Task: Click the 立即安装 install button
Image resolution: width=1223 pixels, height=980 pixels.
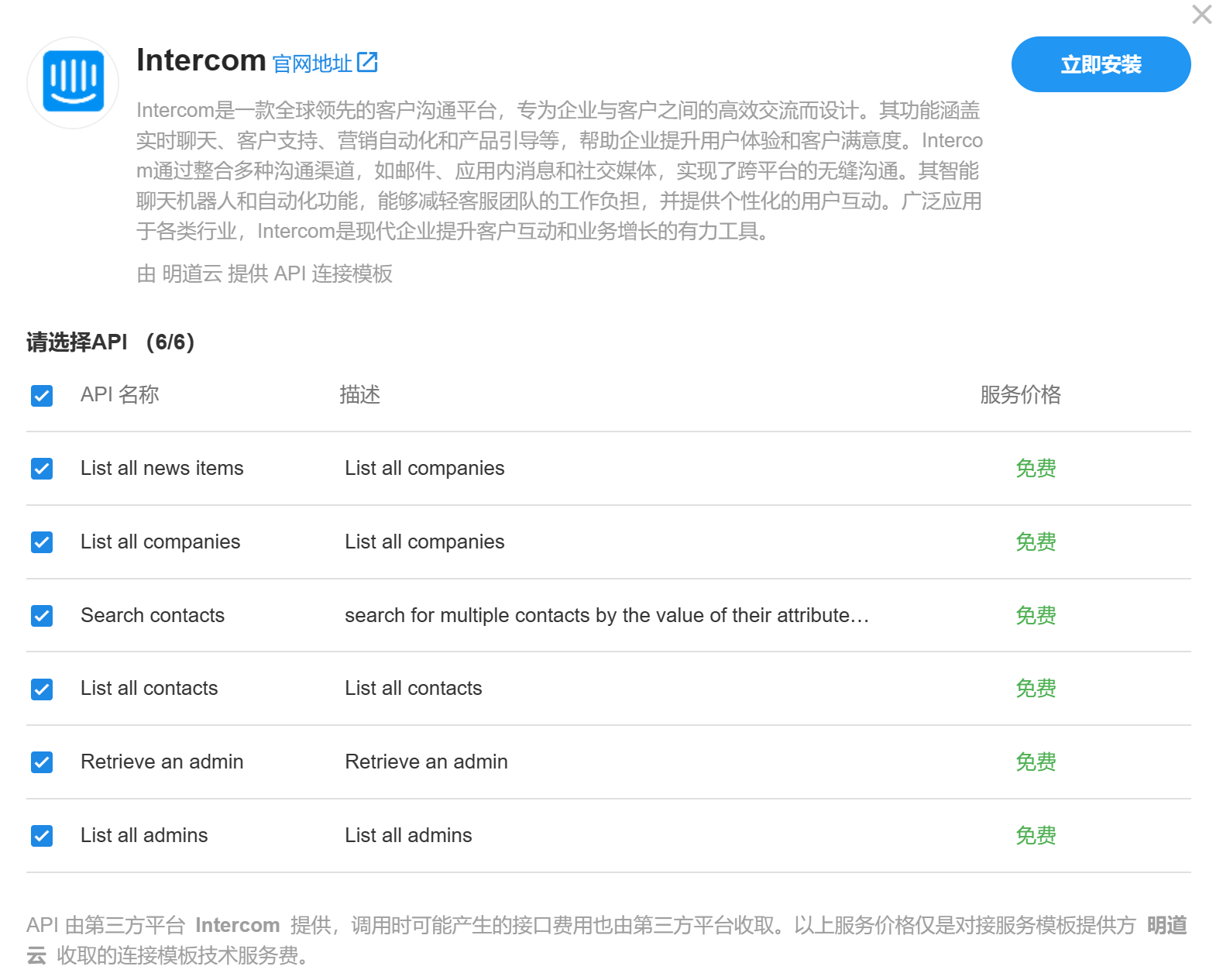Action: coord(1101,64)
